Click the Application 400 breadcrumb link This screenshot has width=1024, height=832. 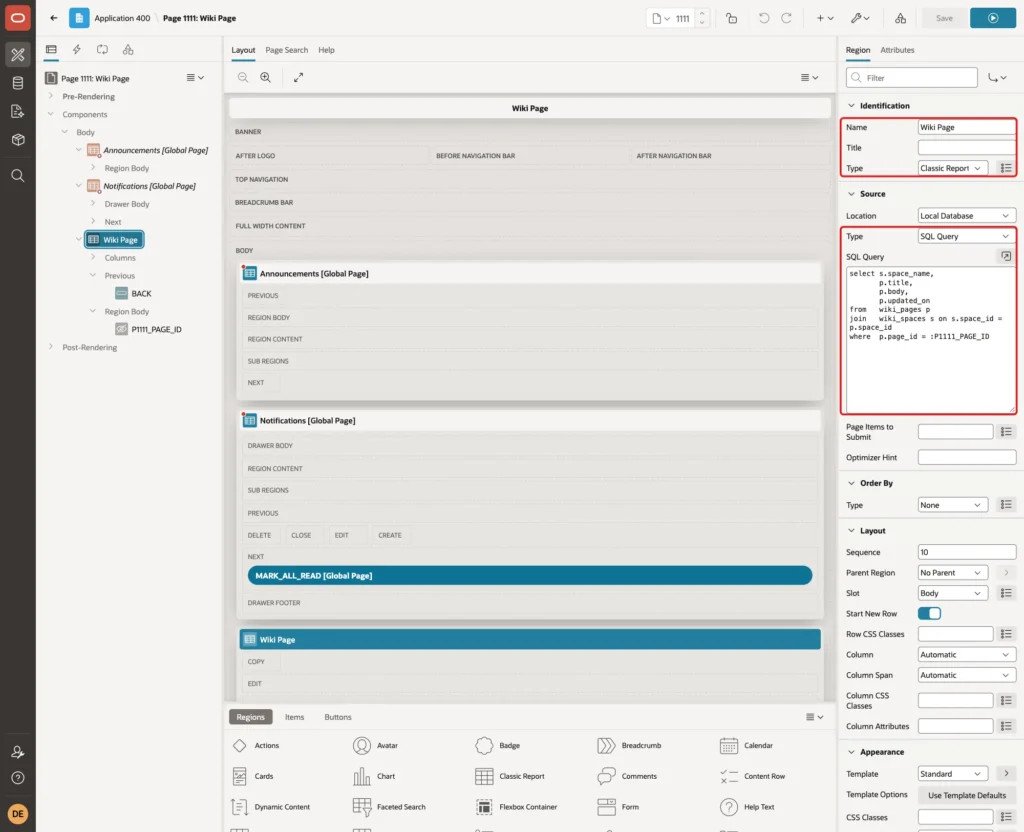click(122, 18)
